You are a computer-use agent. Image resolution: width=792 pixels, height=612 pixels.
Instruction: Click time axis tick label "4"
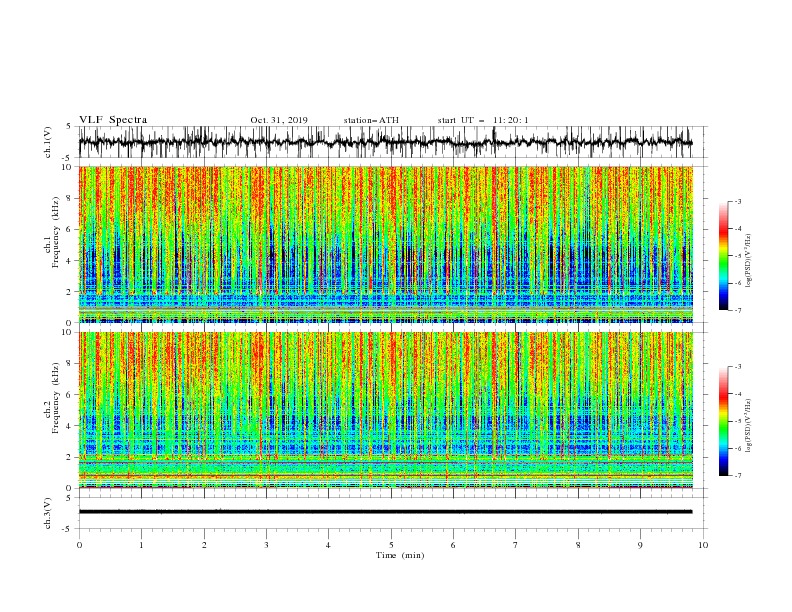(328, 545)
